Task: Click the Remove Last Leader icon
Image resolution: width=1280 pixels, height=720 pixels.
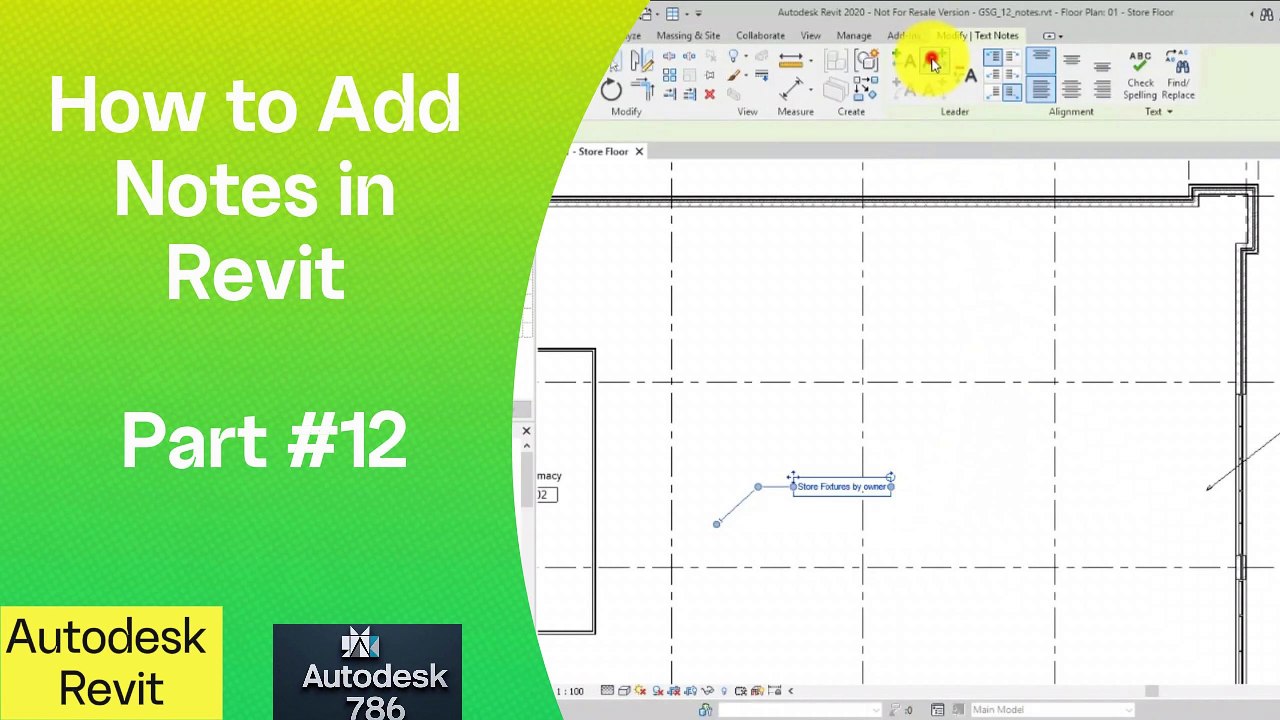Action: [x=965, y=73]
